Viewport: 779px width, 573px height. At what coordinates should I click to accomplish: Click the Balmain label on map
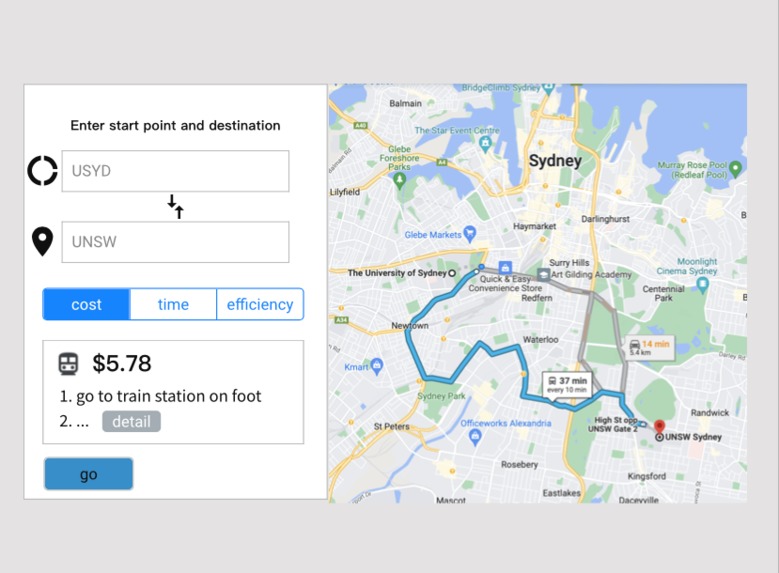[405, 103]
